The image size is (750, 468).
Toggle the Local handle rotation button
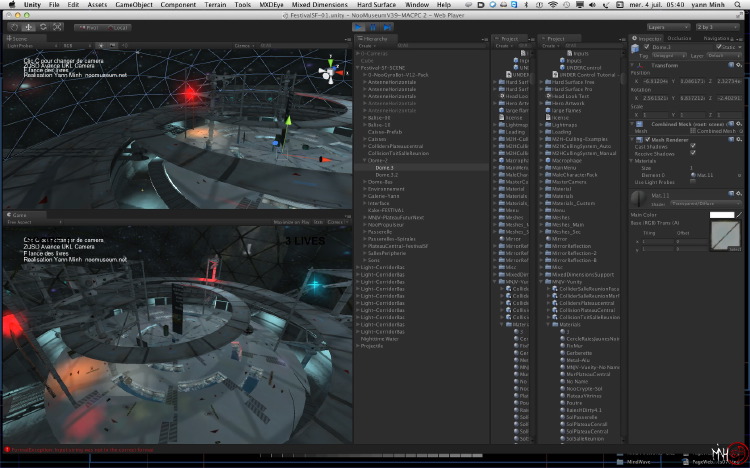[116, 27]
